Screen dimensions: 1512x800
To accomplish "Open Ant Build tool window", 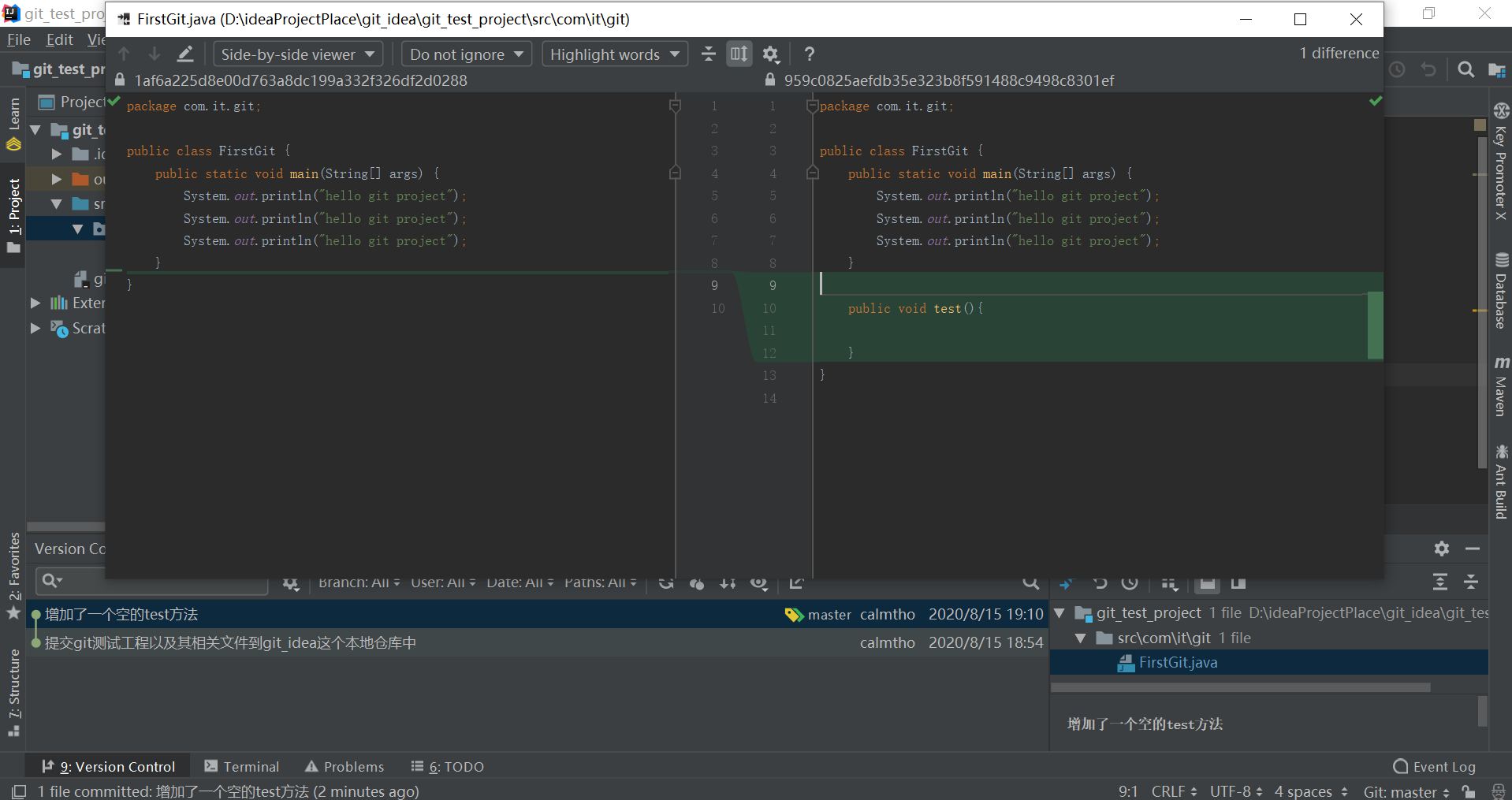I will (x=1500, y=482).
